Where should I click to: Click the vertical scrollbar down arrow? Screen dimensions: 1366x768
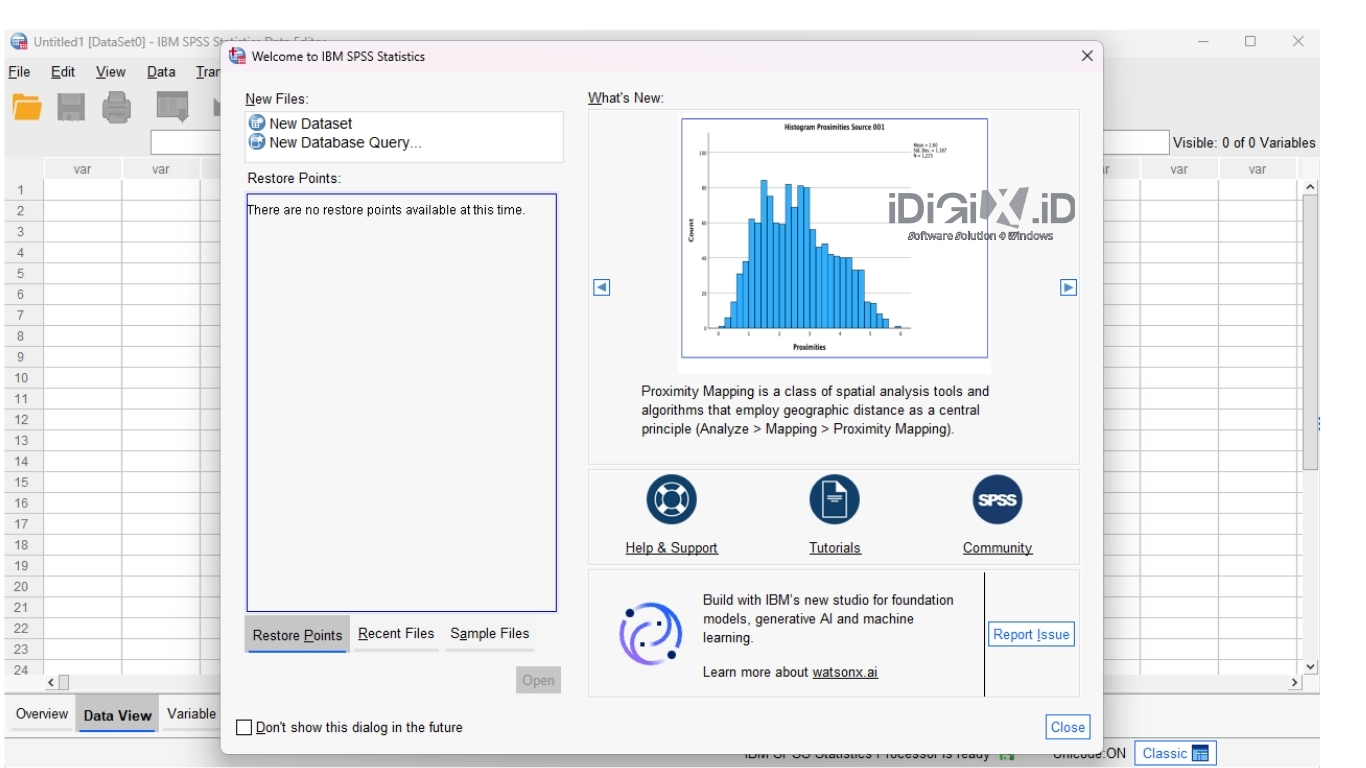[x=1310, y=667]
